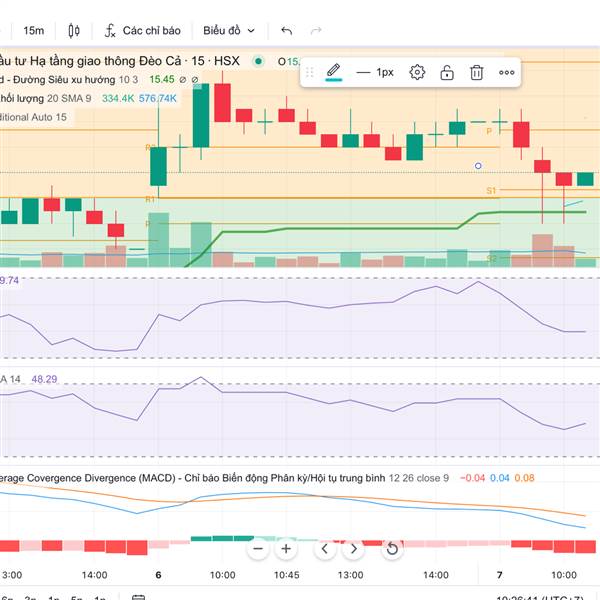Click the indicator value 48.29
The width and height of the screenshot is (600, 600).
point(44,379)
